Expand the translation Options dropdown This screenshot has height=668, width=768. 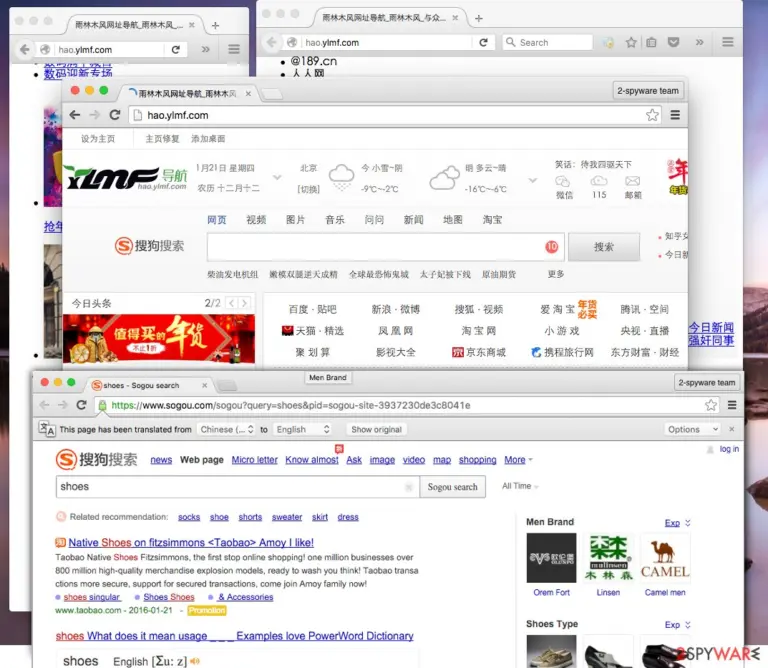coord(693,429)
